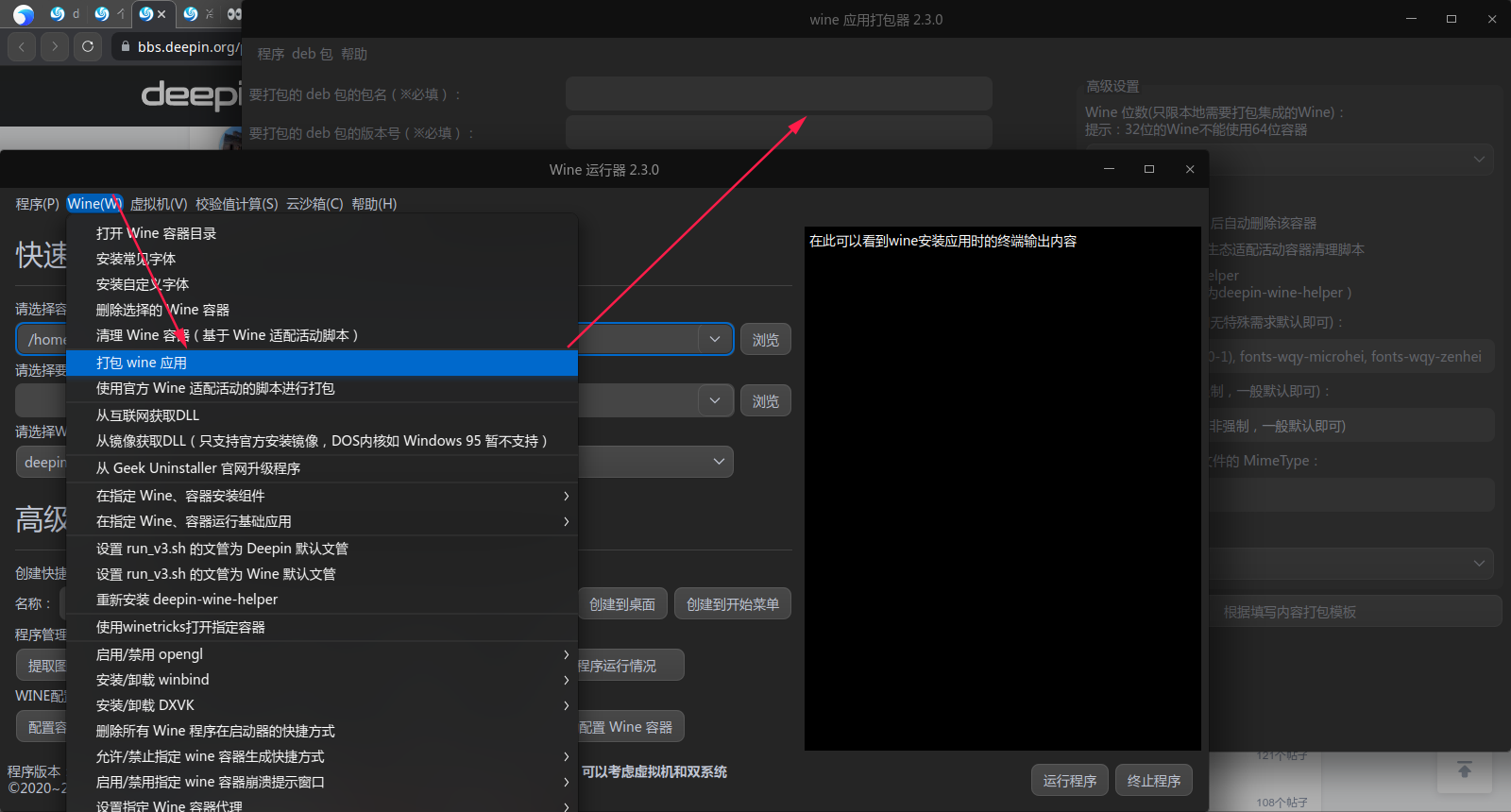
Task: Click the 创建到开始菜单 button
Action: tap(733, 604)
